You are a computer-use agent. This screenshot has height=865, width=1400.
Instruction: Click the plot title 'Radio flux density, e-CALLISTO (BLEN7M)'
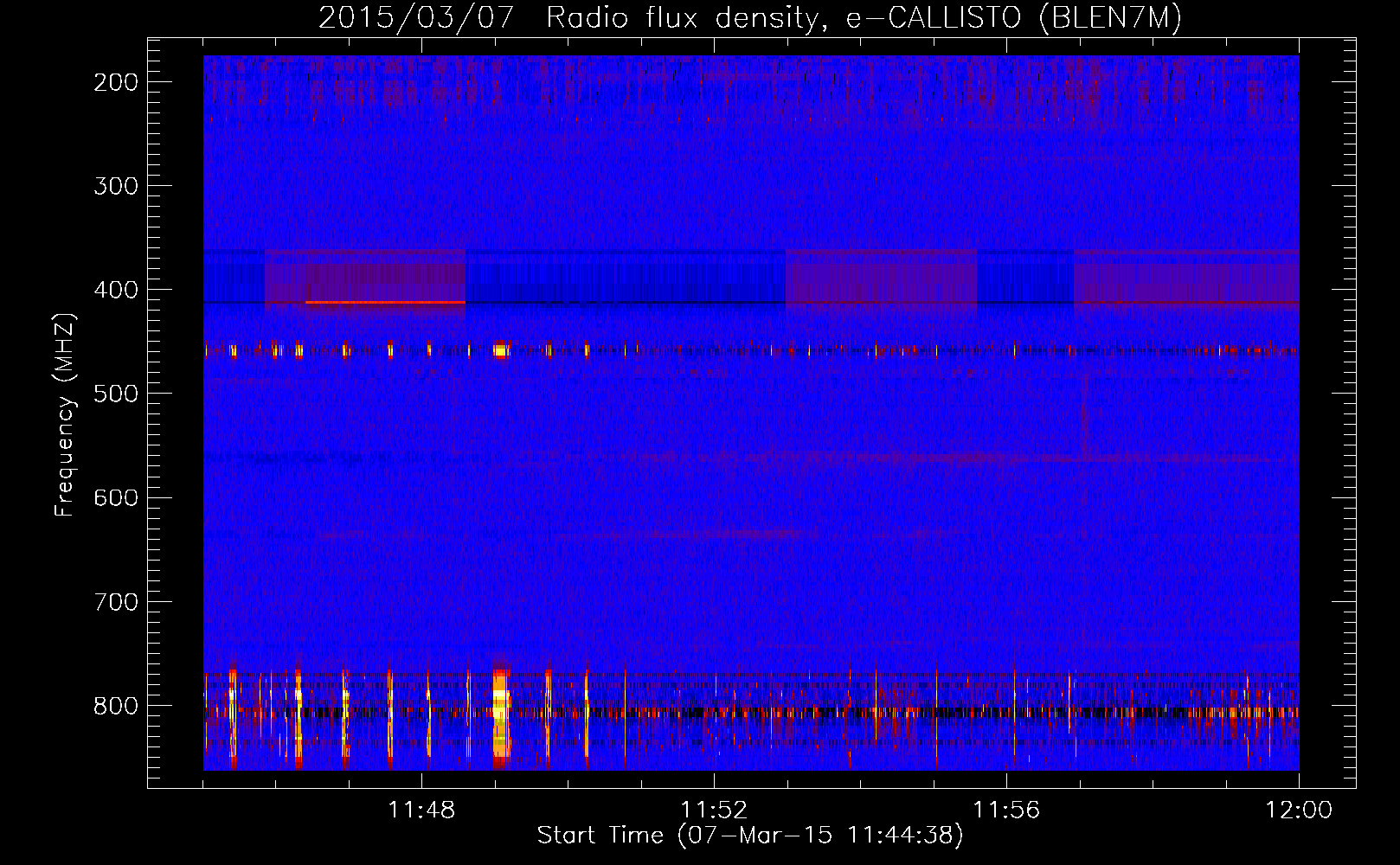[864, 18]
